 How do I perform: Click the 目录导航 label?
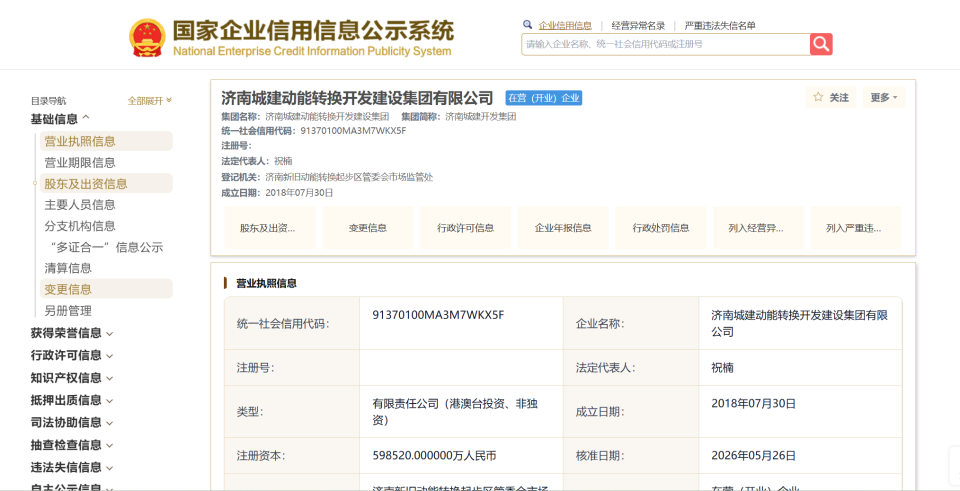point(48,101)
